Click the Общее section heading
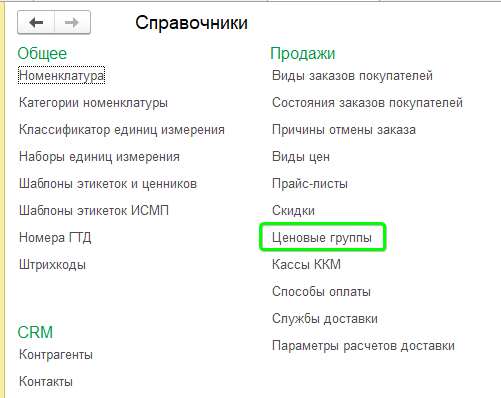 [42, 54]
